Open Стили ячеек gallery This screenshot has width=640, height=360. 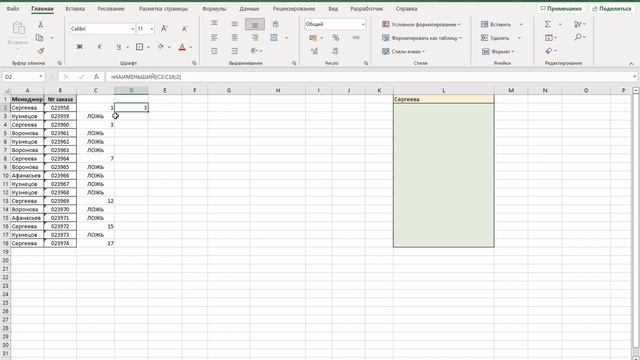404,51
